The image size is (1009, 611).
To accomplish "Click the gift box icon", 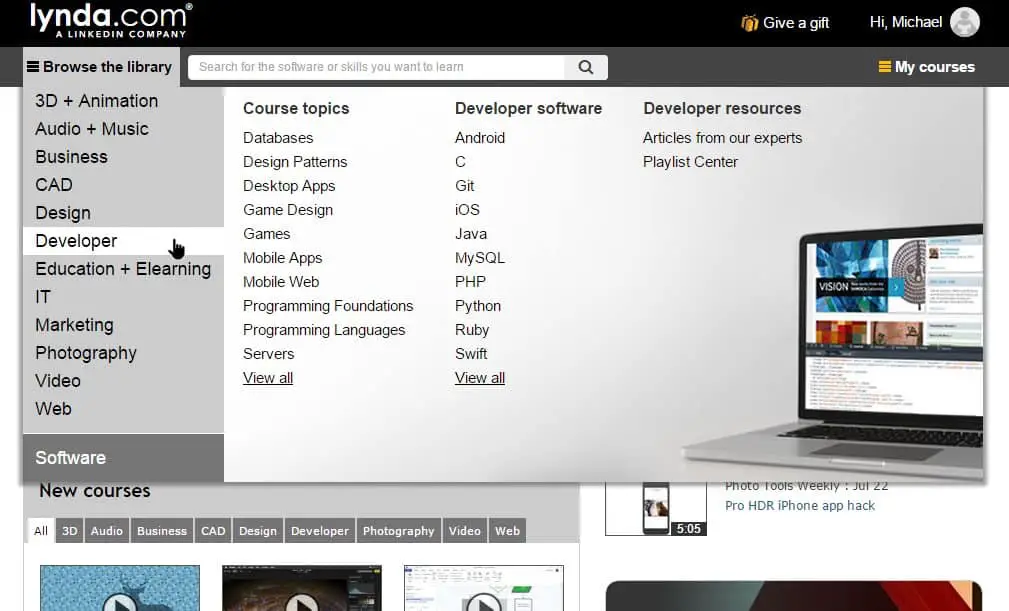I will point(750,23).
